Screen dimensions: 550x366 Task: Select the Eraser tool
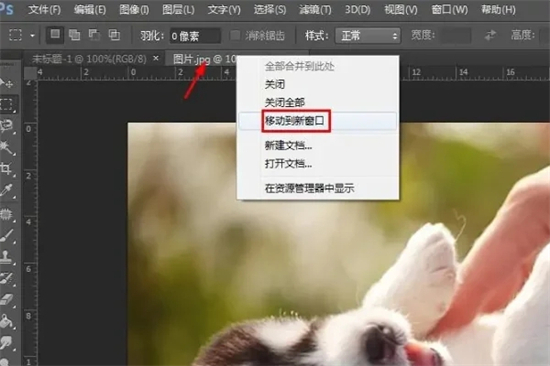(6, 300)
